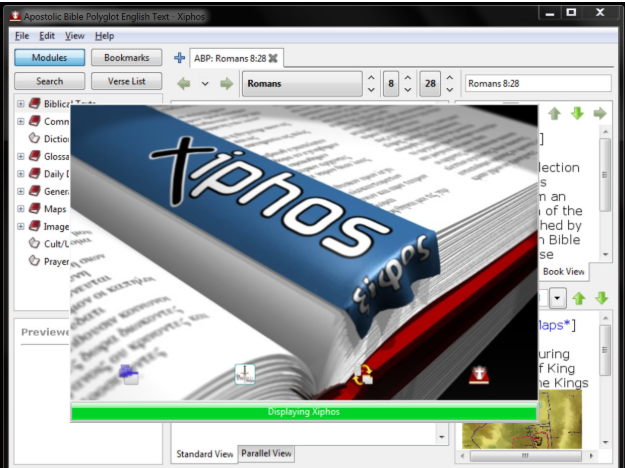This screenshot has width=625, height=468.
Task: Increase the verse number from 28
Action: click(450, 78)
